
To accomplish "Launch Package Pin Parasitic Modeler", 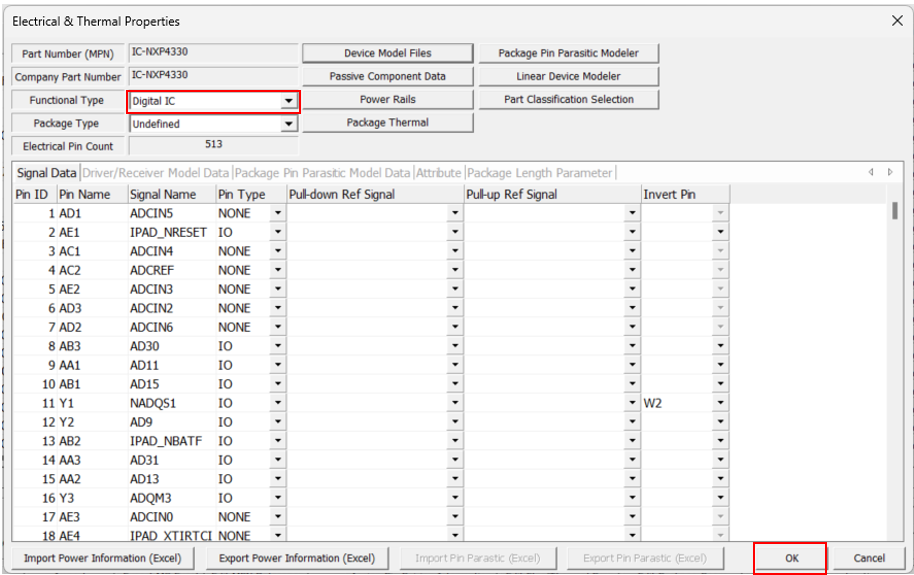I will coord(568,53).
